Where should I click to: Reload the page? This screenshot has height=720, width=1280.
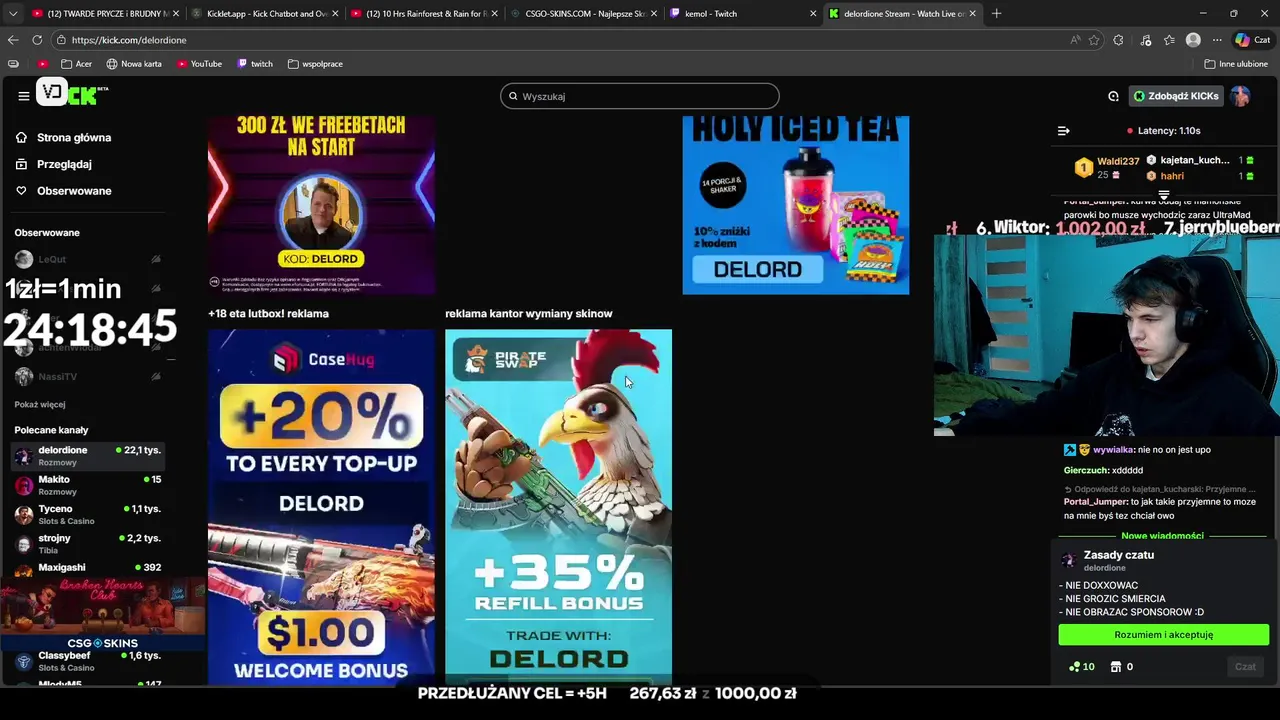37,40
